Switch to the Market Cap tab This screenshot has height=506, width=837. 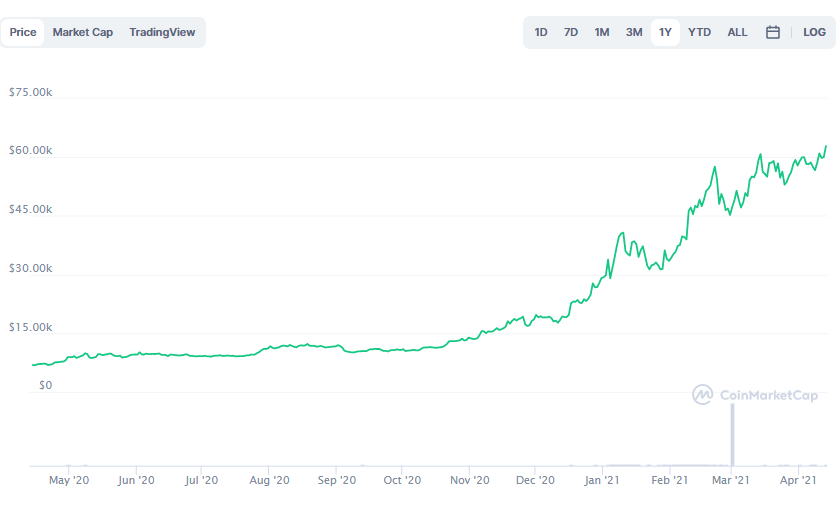[83, 32]
